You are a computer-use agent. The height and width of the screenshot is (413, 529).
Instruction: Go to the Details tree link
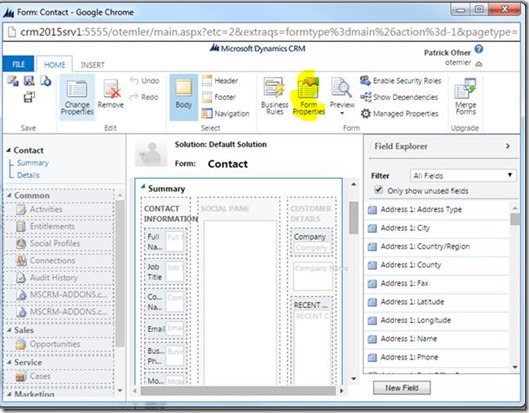(28, 175)
